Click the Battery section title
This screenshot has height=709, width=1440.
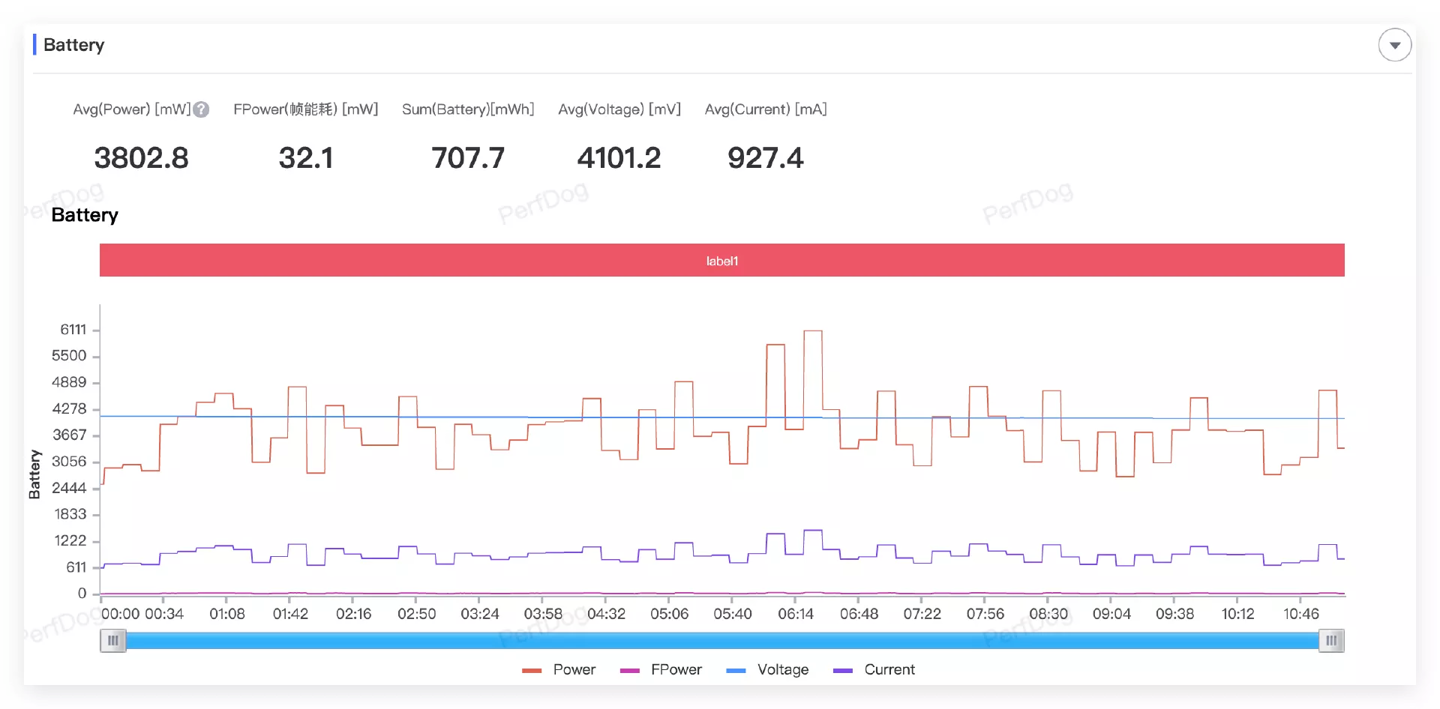(73, 45)
